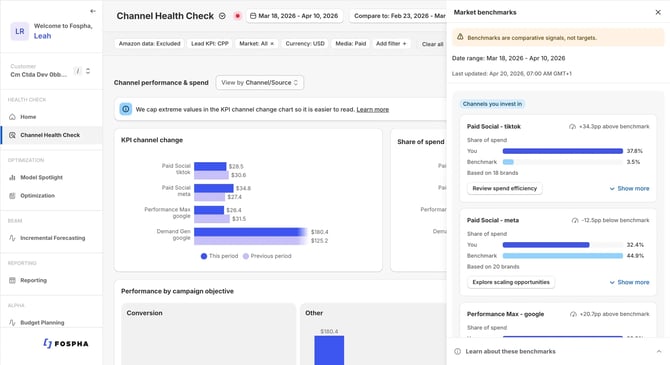
Task: Click the red status indicator icon
Action: tap(238, 16)
